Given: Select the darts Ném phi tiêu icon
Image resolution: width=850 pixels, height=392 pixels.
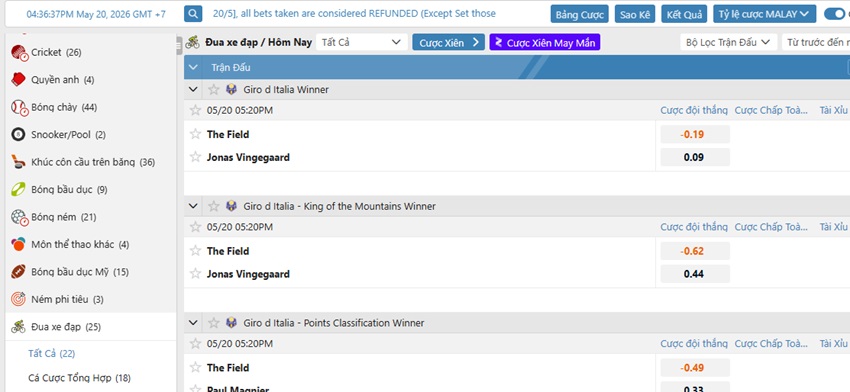Looking at the screenshot, I should [18, 299].
